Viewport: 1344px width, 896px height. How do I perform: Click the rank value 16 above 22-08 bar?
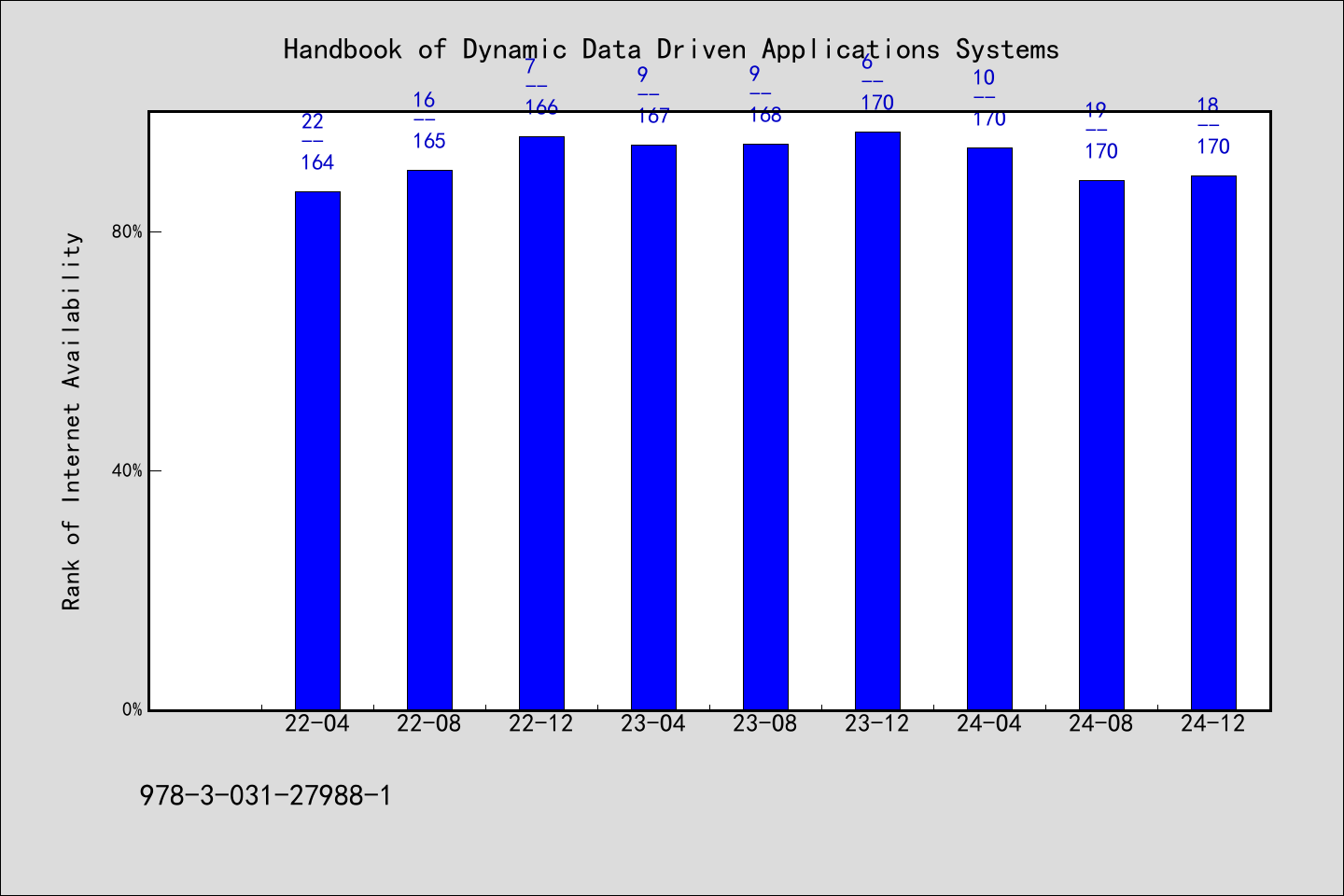coord(424,100)
